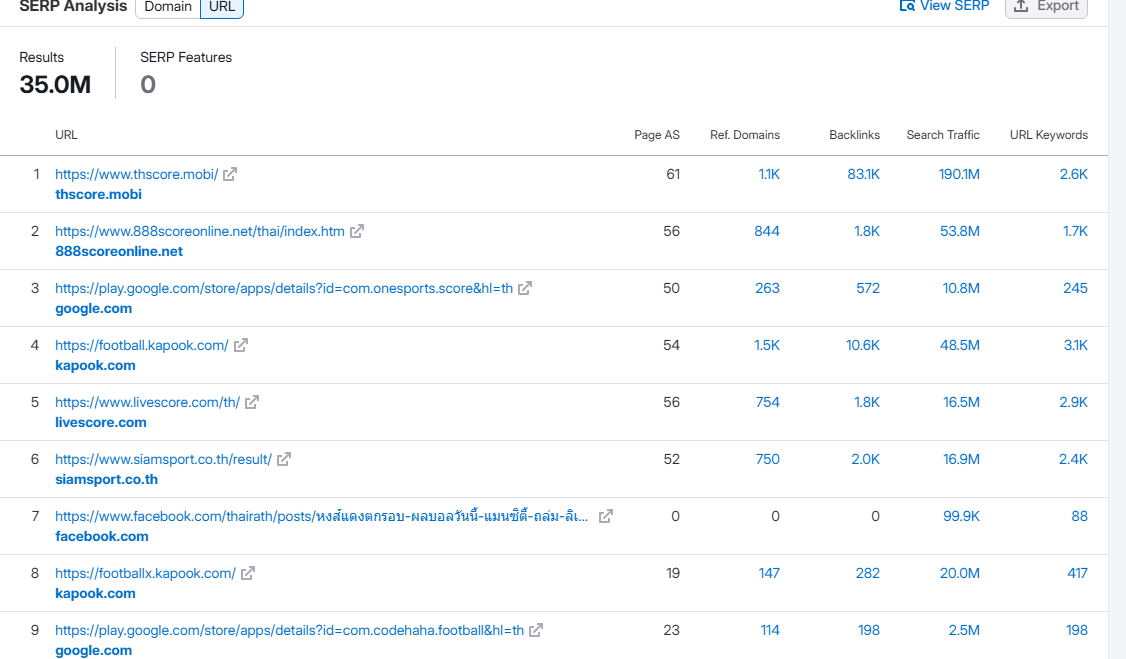Open the https://www.thscore.mobi/ URL link

[x=136, y=174]
